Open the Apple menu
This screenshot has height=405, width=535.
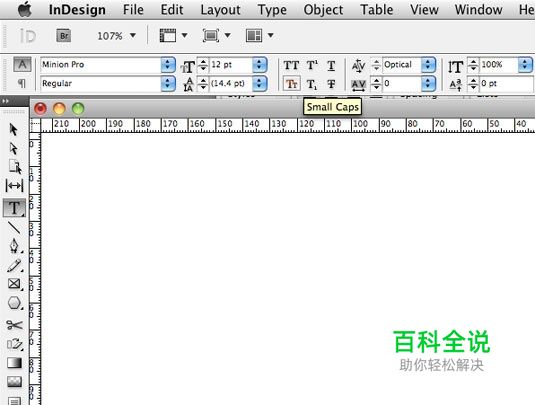click(x=25, y=9)
